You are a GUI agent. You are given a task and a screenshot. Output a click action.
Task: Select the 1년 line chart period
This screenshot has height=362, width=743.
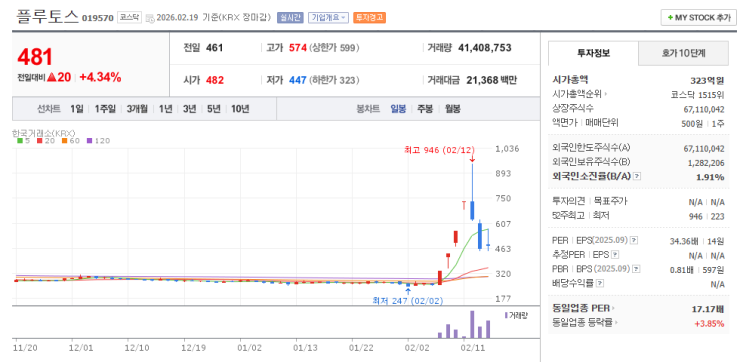(x=165, y=109)
